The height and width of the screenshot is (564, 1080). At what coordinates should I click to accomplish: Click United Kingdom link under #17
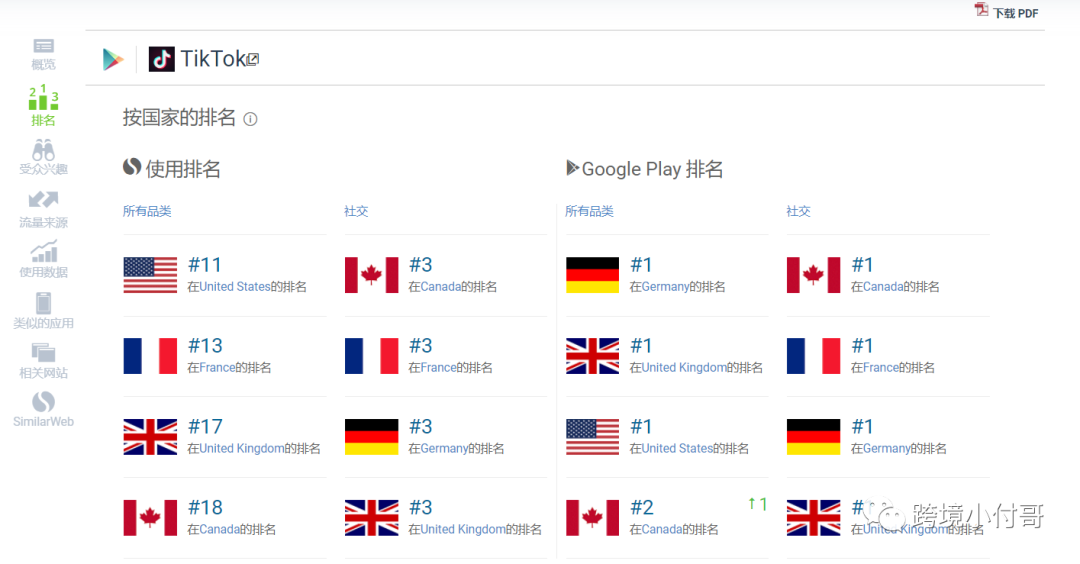point(242,449)
